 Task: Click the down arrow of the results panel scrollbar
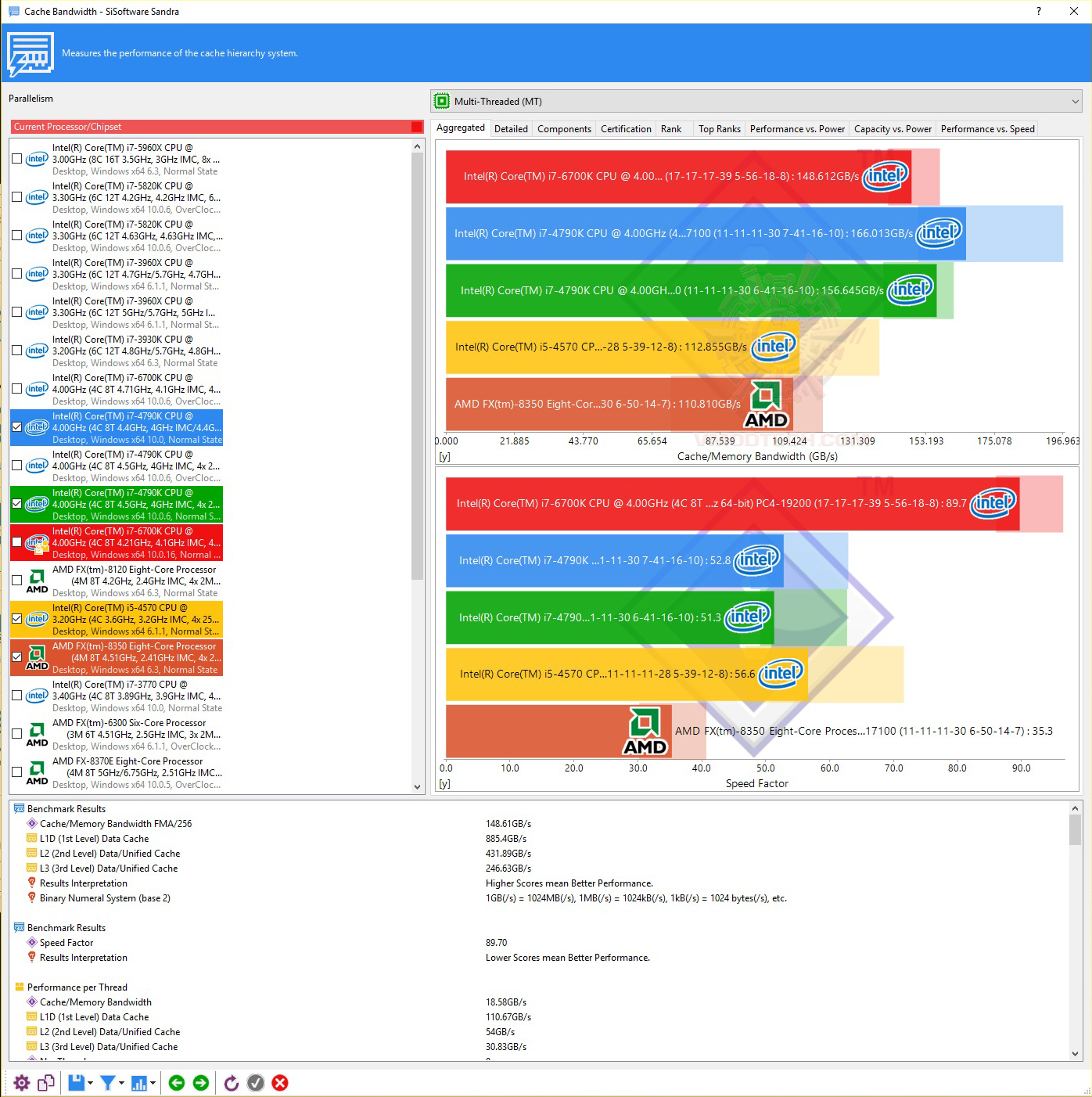click(x=1075, y=1054)
